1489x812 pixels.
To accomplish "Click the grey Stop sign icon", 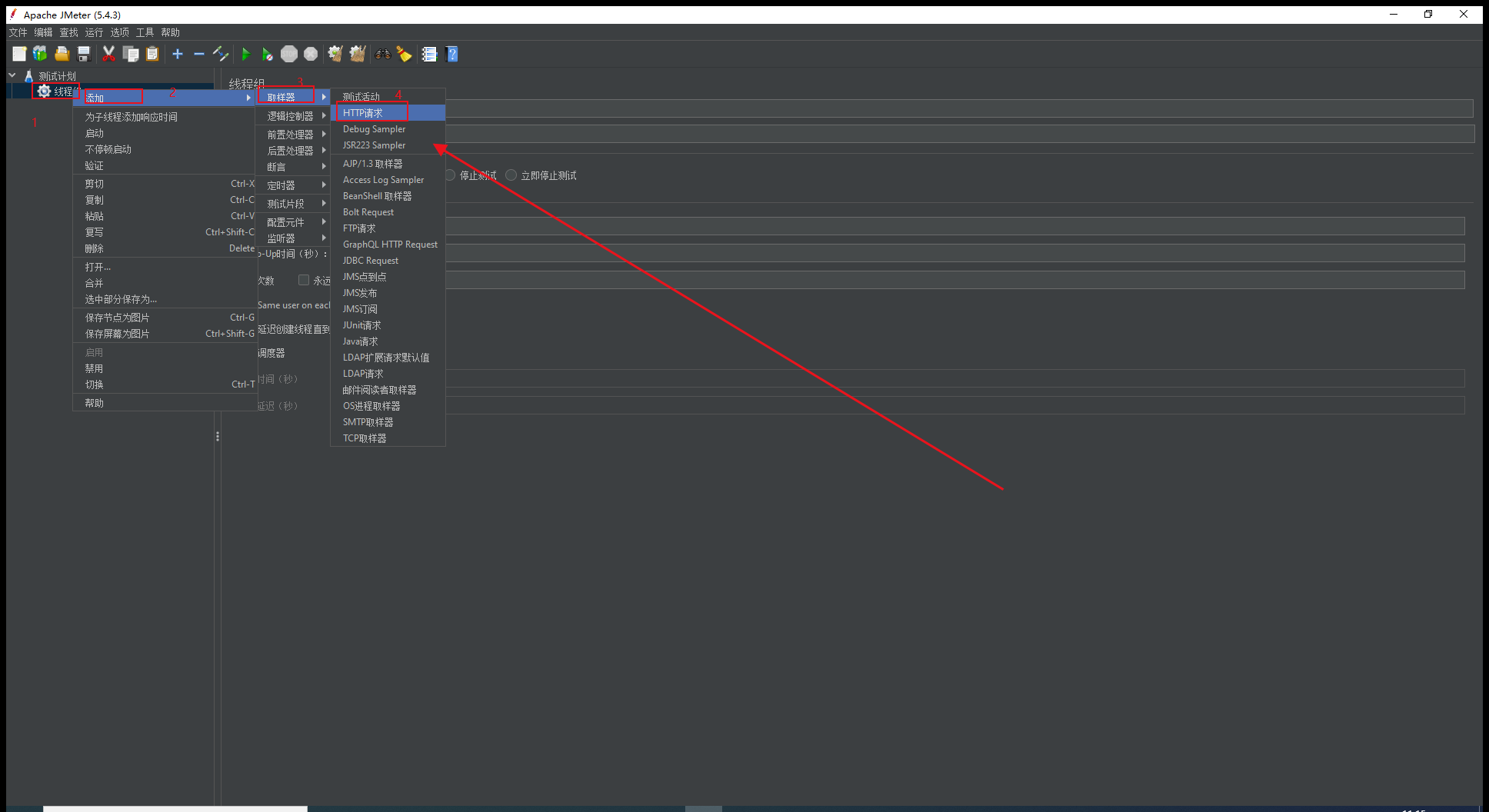I will point(289,54).
